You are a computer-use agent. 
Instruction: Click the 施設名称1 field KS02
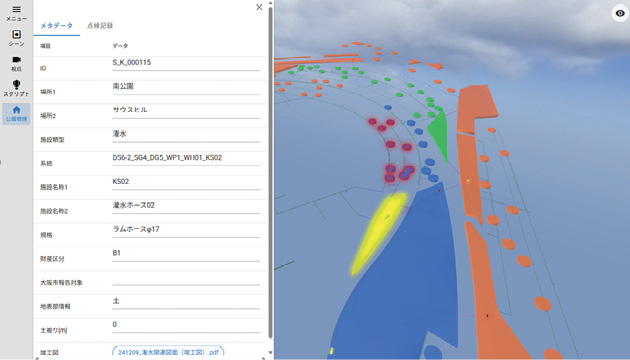tap(186, 182)
